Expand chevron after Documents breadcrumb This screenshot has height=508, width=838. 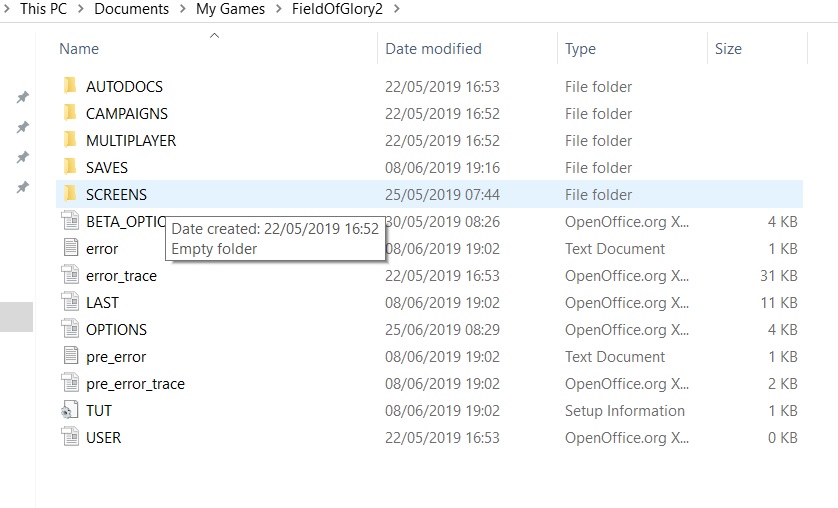(183, 9)
